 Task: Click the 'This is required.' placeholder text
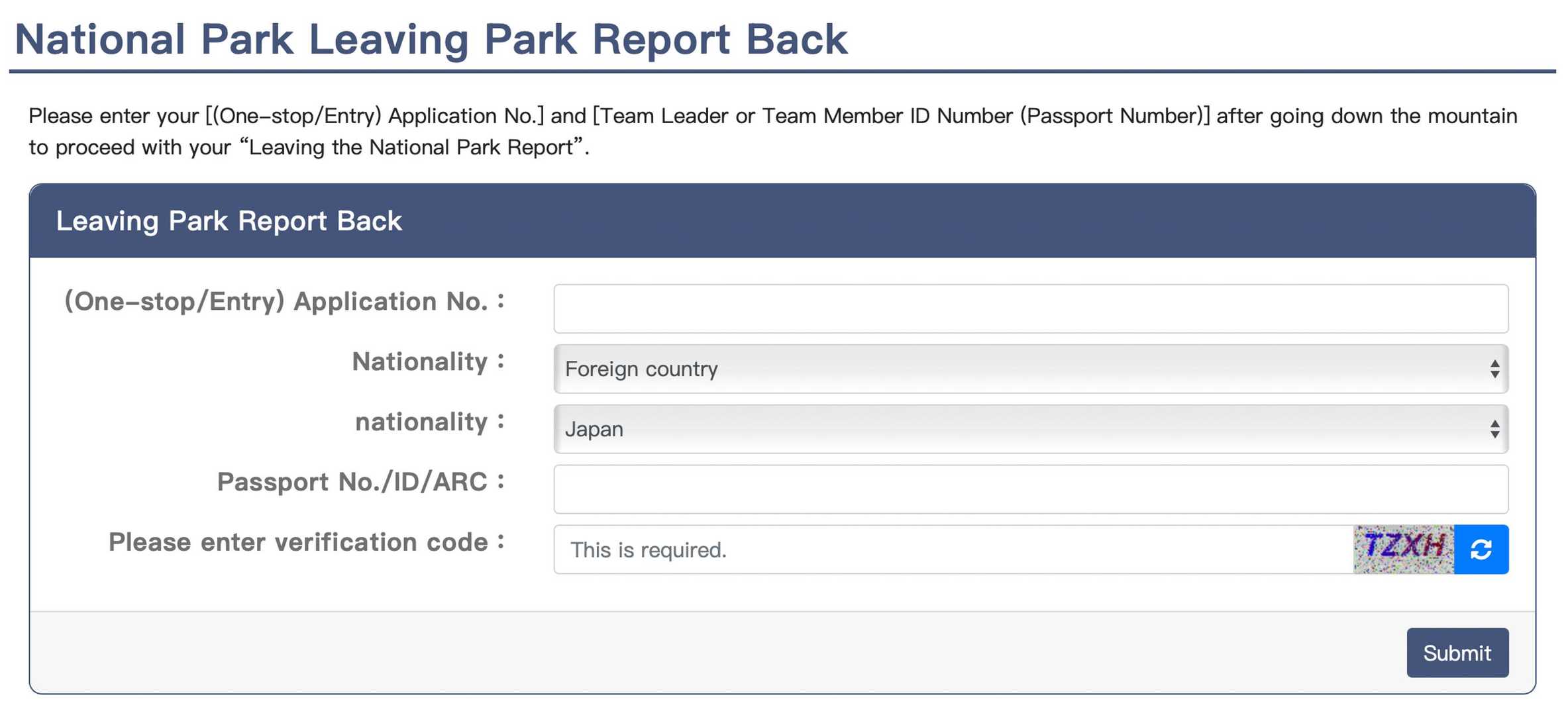pos(649,550)
